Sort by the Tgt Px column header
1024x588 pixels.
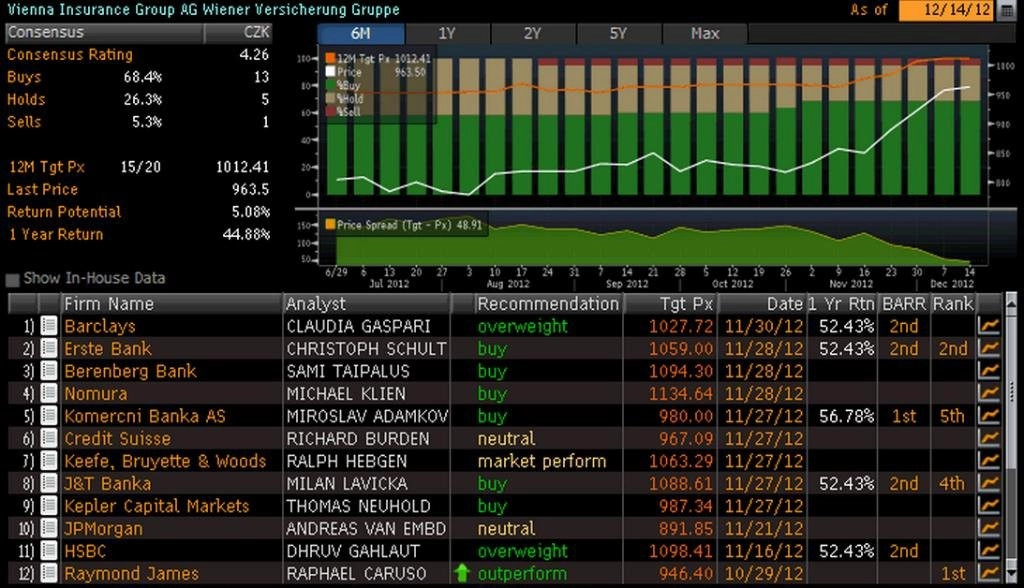point(671,304)
